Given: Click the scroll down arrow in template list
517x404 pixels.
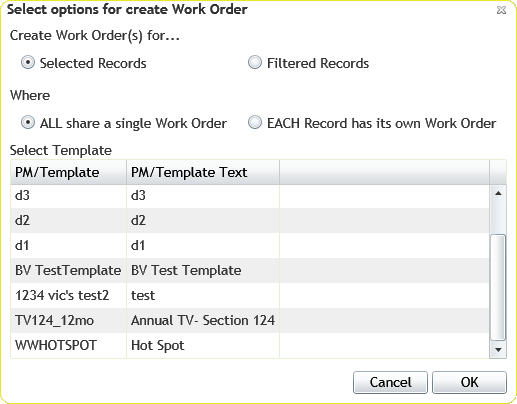Looking at the screenshot, I should [x=498, y=349].
